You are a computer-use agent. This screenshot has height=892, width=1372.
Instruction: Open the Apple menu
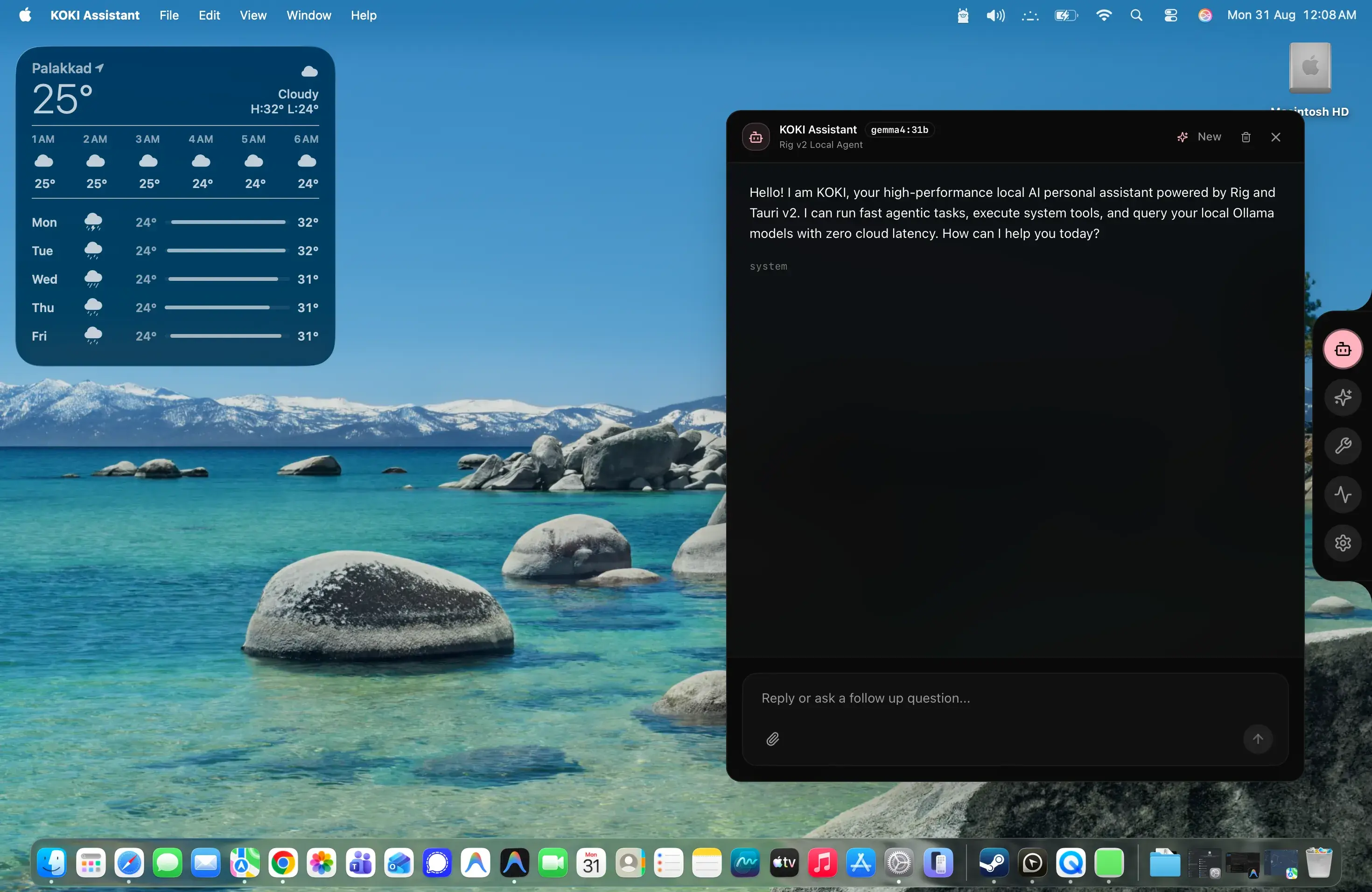[25, 15]
